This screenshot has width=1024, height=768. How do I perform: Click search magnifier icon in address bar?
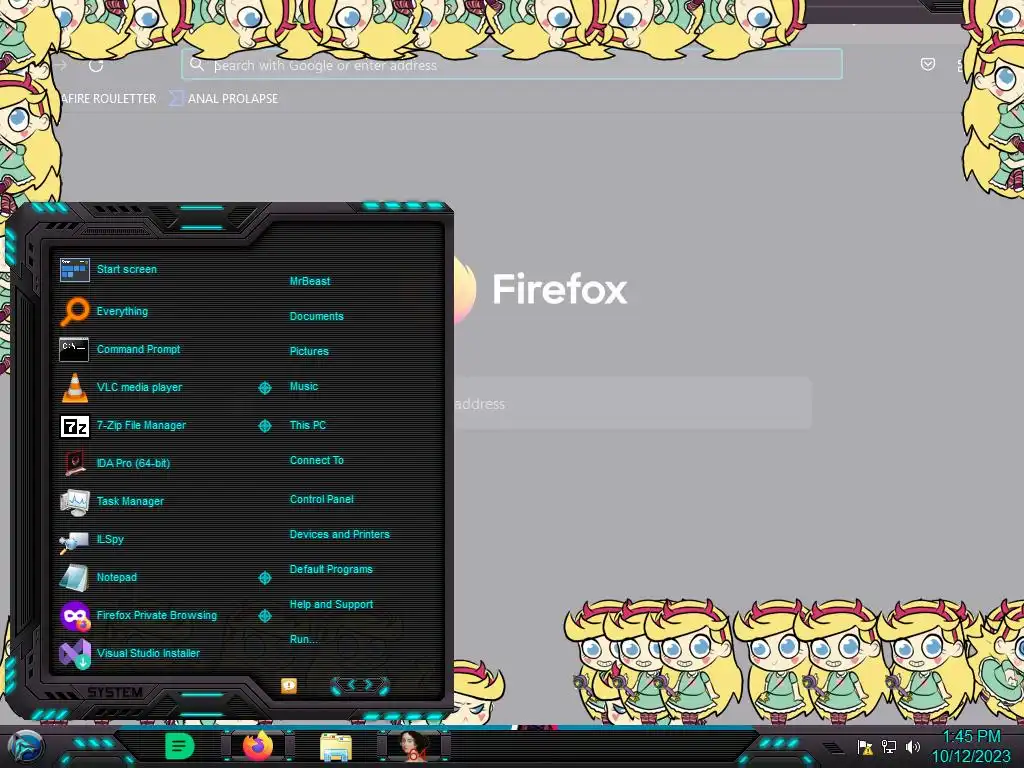(x=197, y=64)
